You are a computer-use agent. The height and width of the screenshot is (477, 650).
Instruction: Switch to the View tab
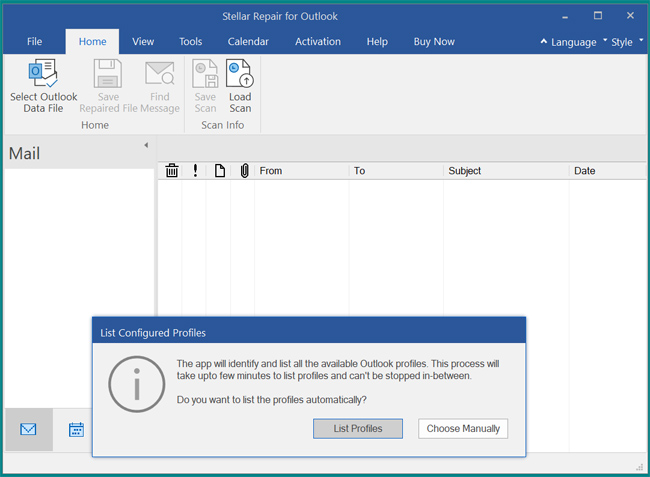pos(143,41)
